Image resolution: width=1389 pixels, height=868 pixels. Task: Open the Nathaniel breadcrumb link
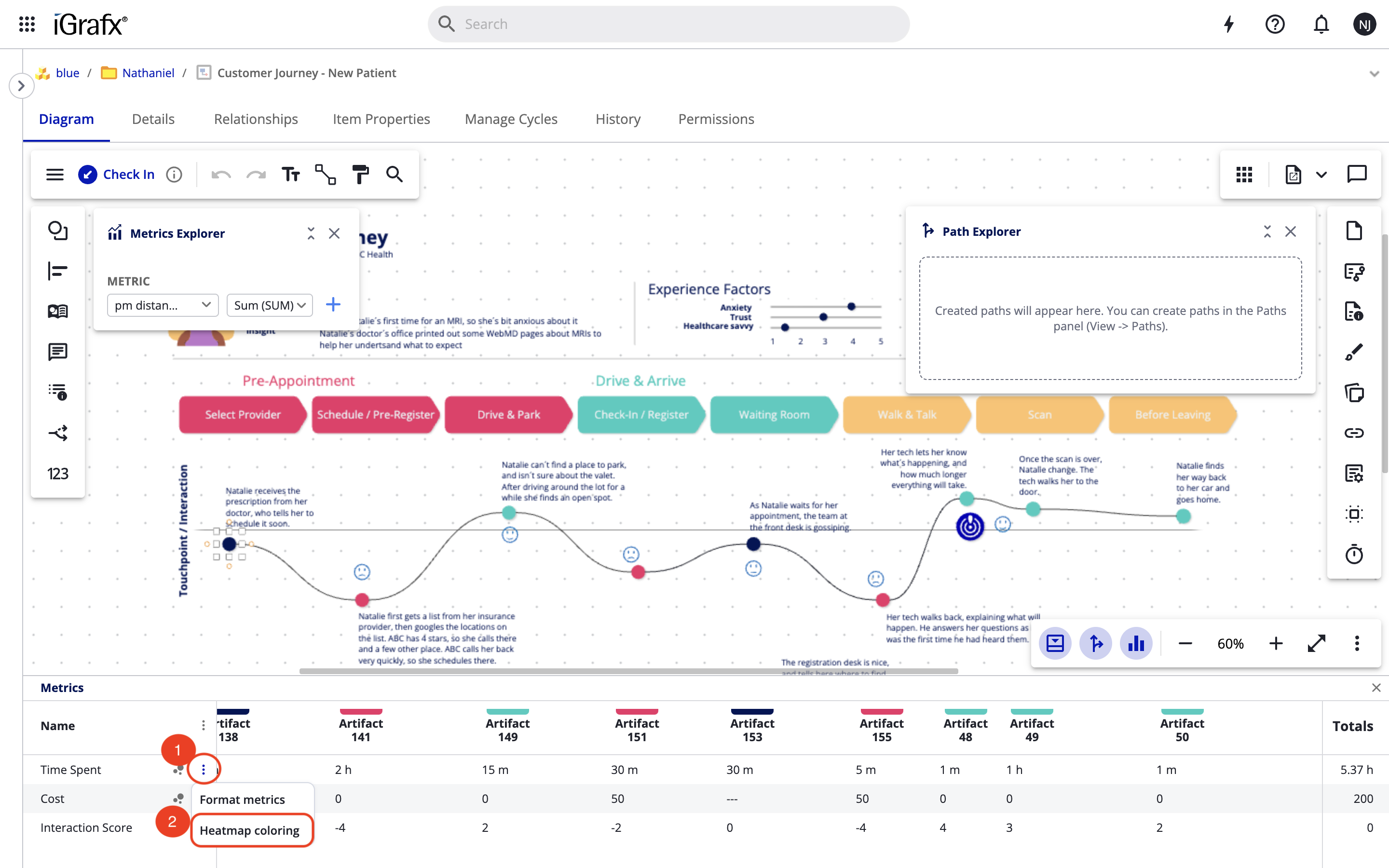148,73
